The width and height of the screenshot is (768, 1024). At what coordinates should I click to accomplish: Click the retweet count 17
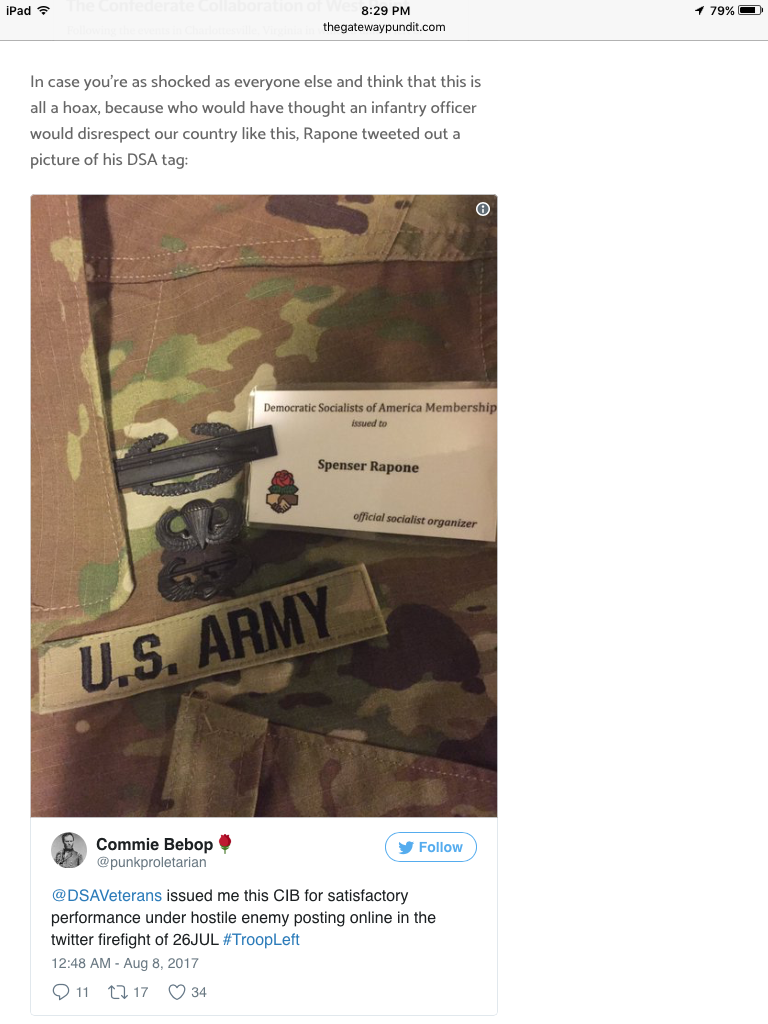click(141, 993)
